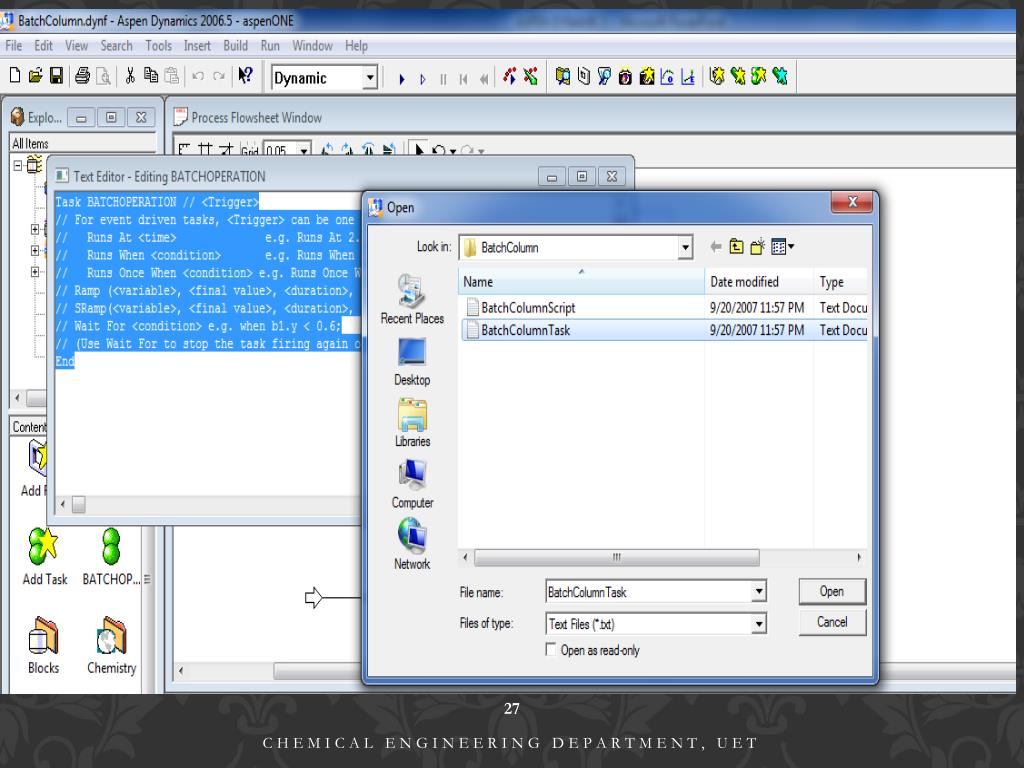
Task: Click the End line in Text Editor
Action: click(65, 361)
